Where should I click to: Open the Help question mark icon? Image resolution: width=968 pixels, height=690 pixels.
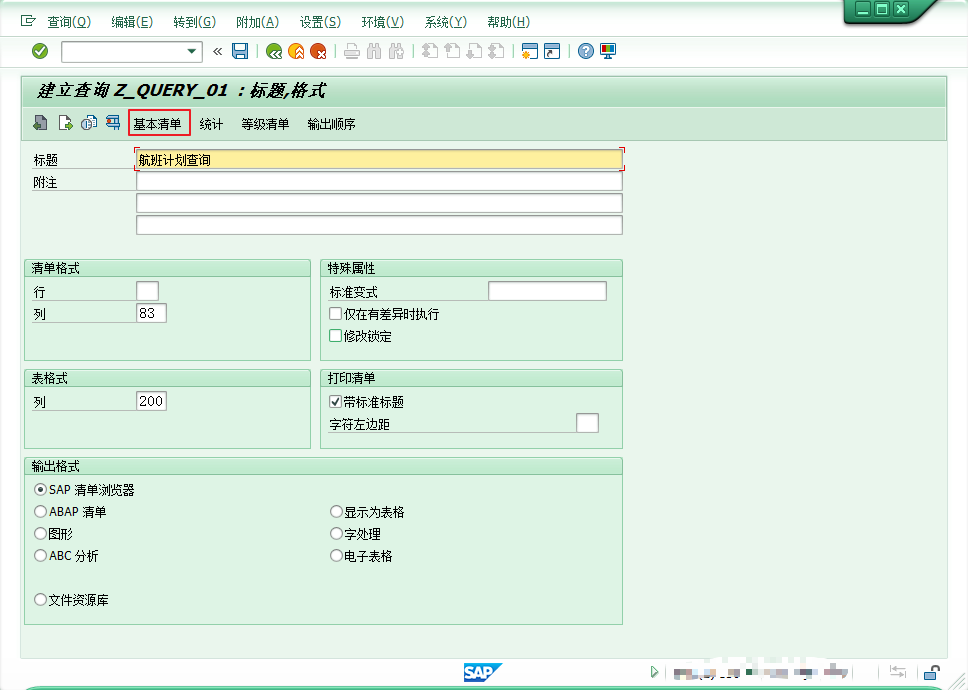(586, 51)
